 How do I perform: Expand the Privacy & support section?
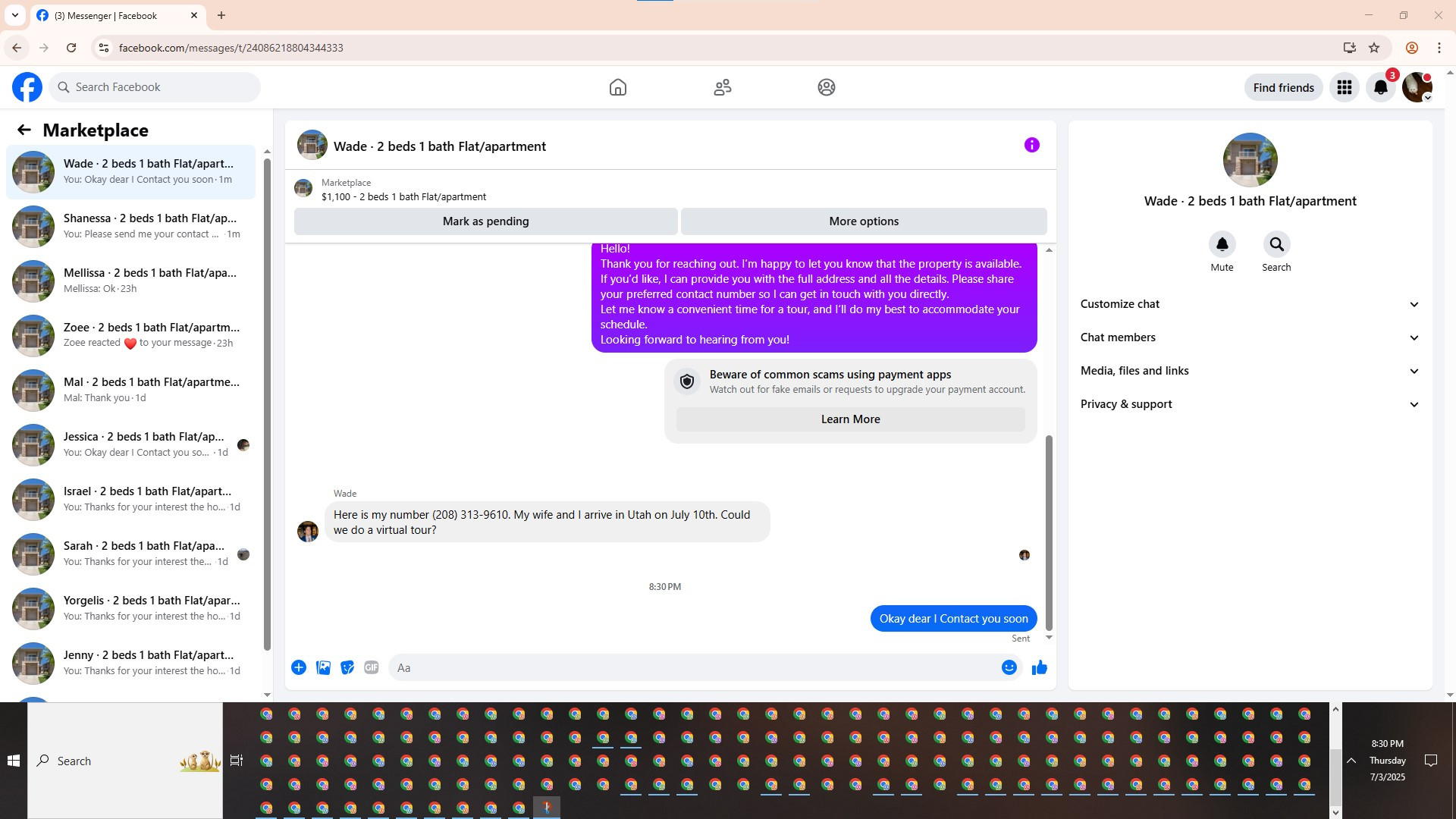point(1249,404)
